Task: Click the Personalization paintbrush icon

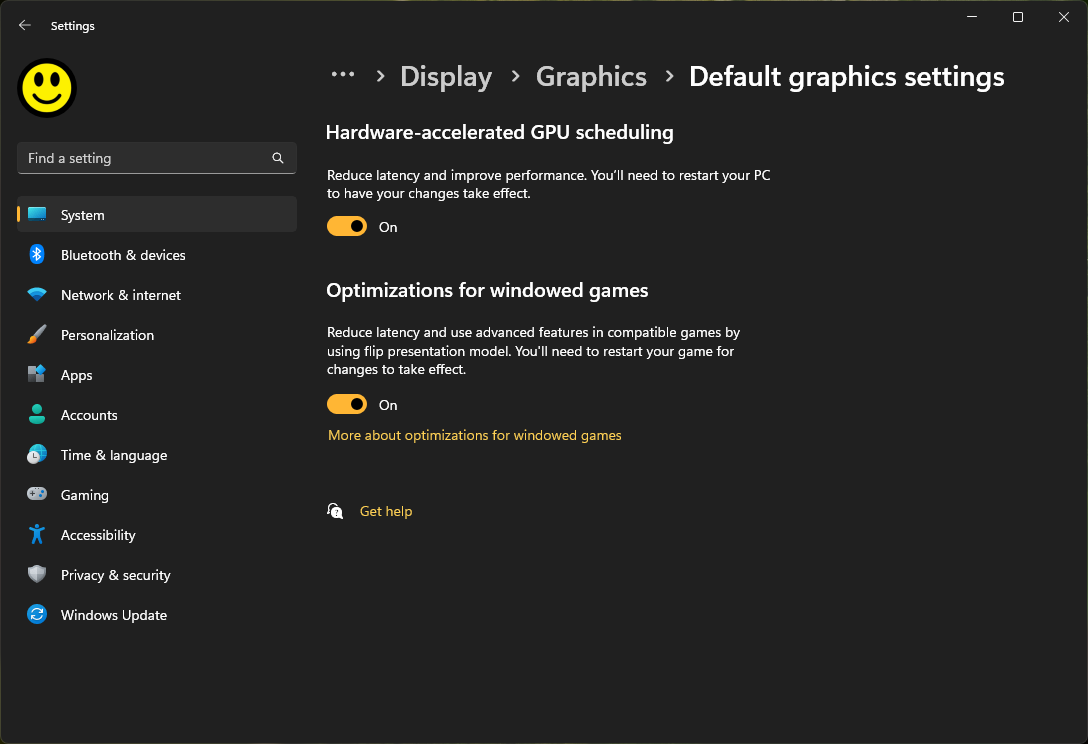Action: (x=37, y=335)
